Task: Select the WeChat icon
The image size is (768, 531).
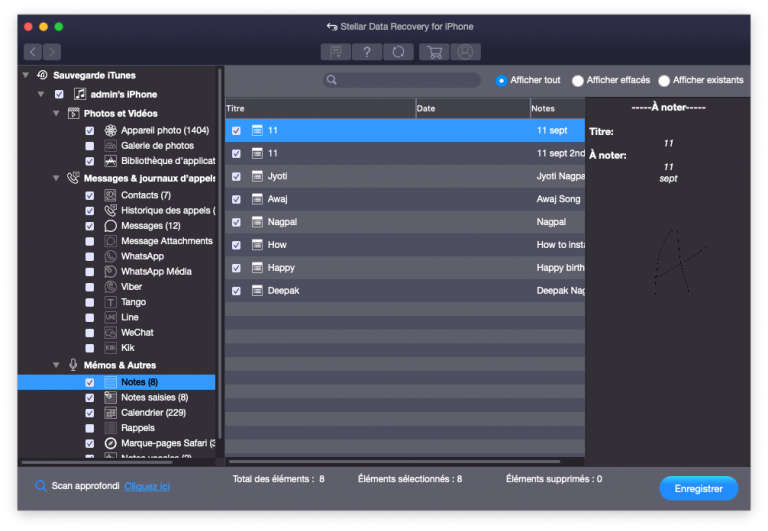Action: (111, 332)
